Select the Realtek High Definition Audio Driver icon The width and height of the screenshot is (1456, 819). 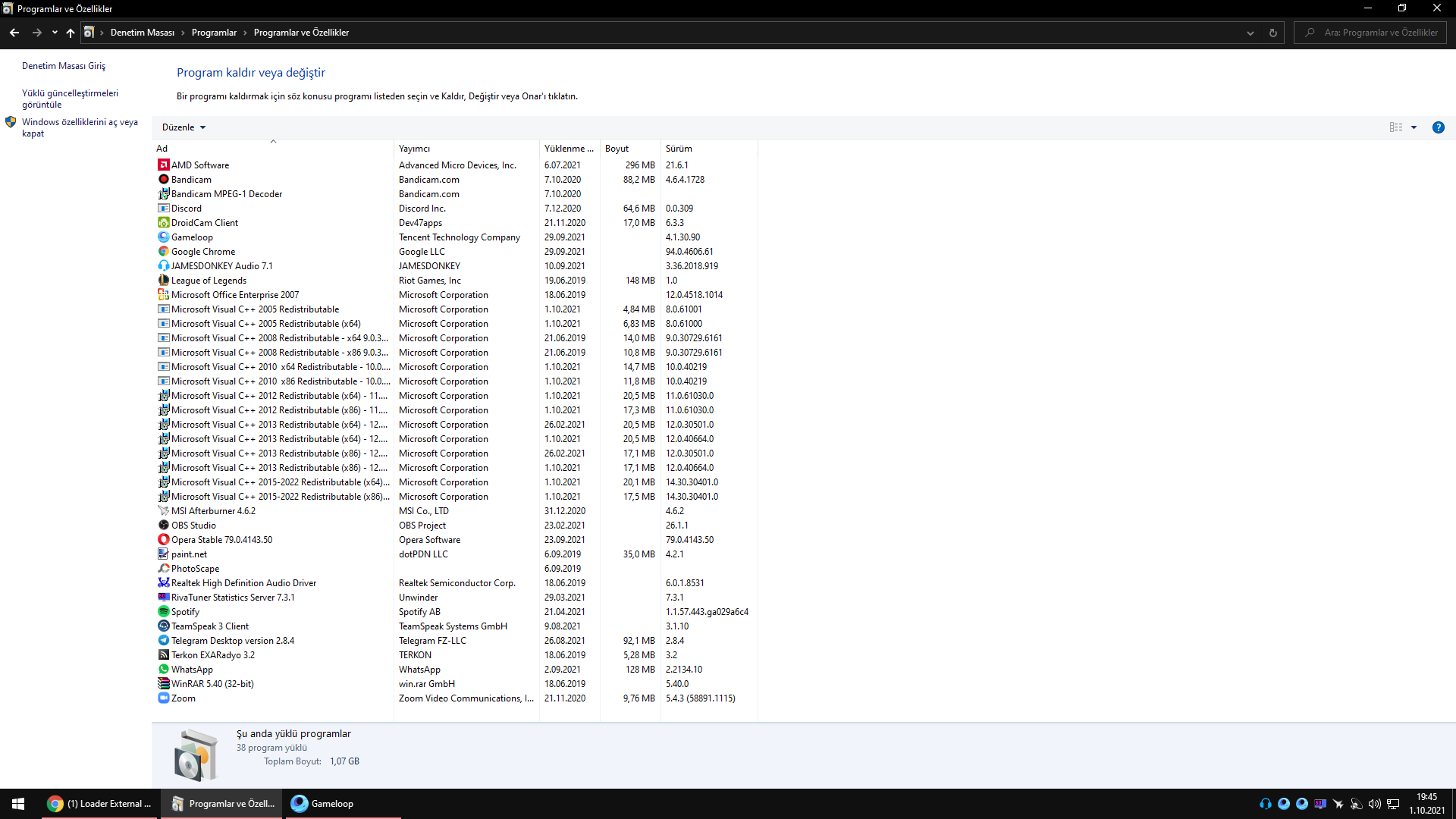point(163,582)
